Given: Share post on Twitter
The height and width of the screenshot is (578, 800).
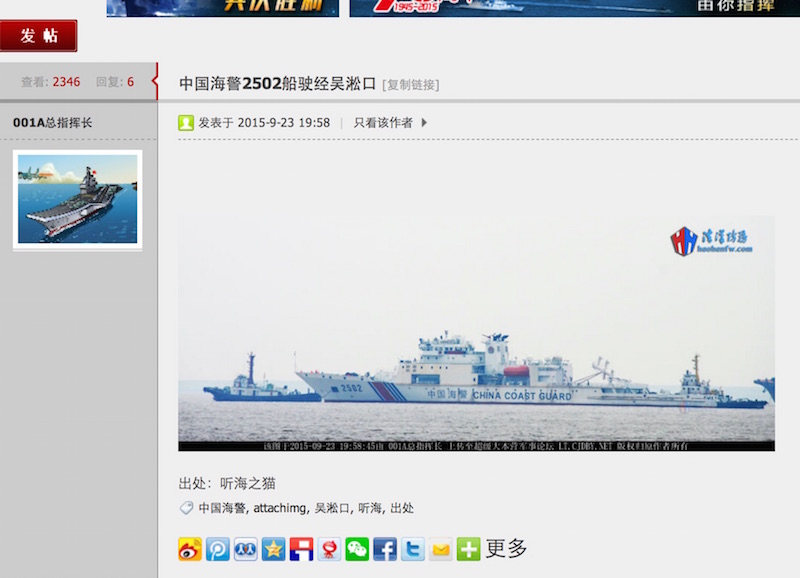Looking at the screenshot, I should (413, 549).
